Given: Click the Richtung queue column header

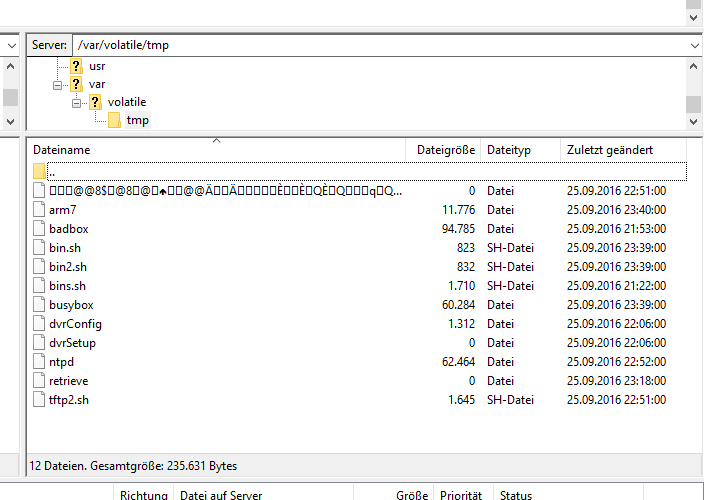Looking at the screenshot, I should point(143,494).
